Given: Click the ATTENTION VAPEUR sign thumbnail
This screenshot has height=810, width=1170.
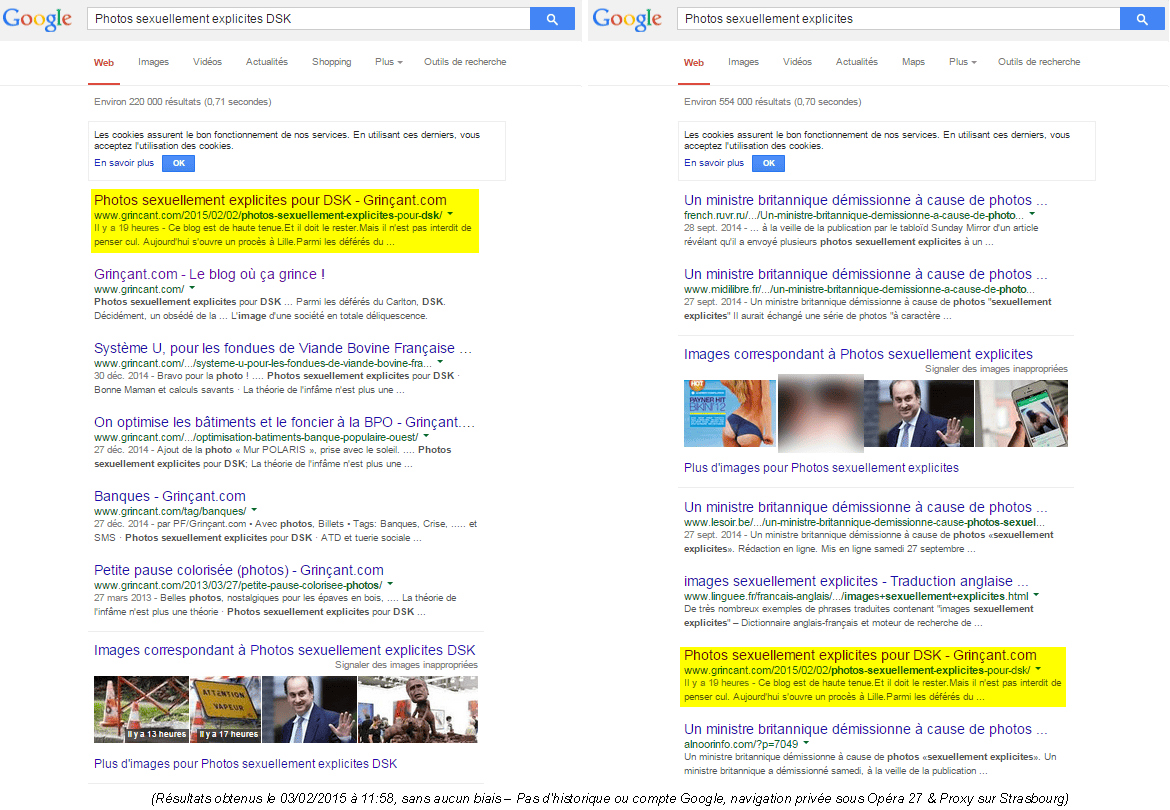Looking at the screenshot, I should [224, 709].
